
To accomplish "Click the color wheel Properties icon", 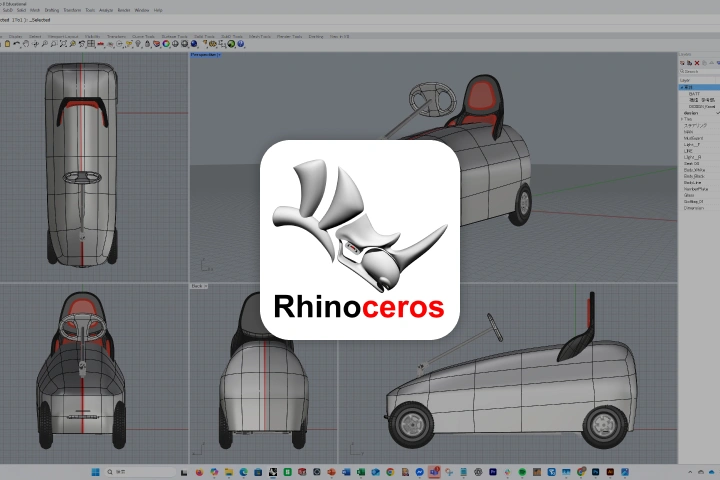I will coord(166,44).
